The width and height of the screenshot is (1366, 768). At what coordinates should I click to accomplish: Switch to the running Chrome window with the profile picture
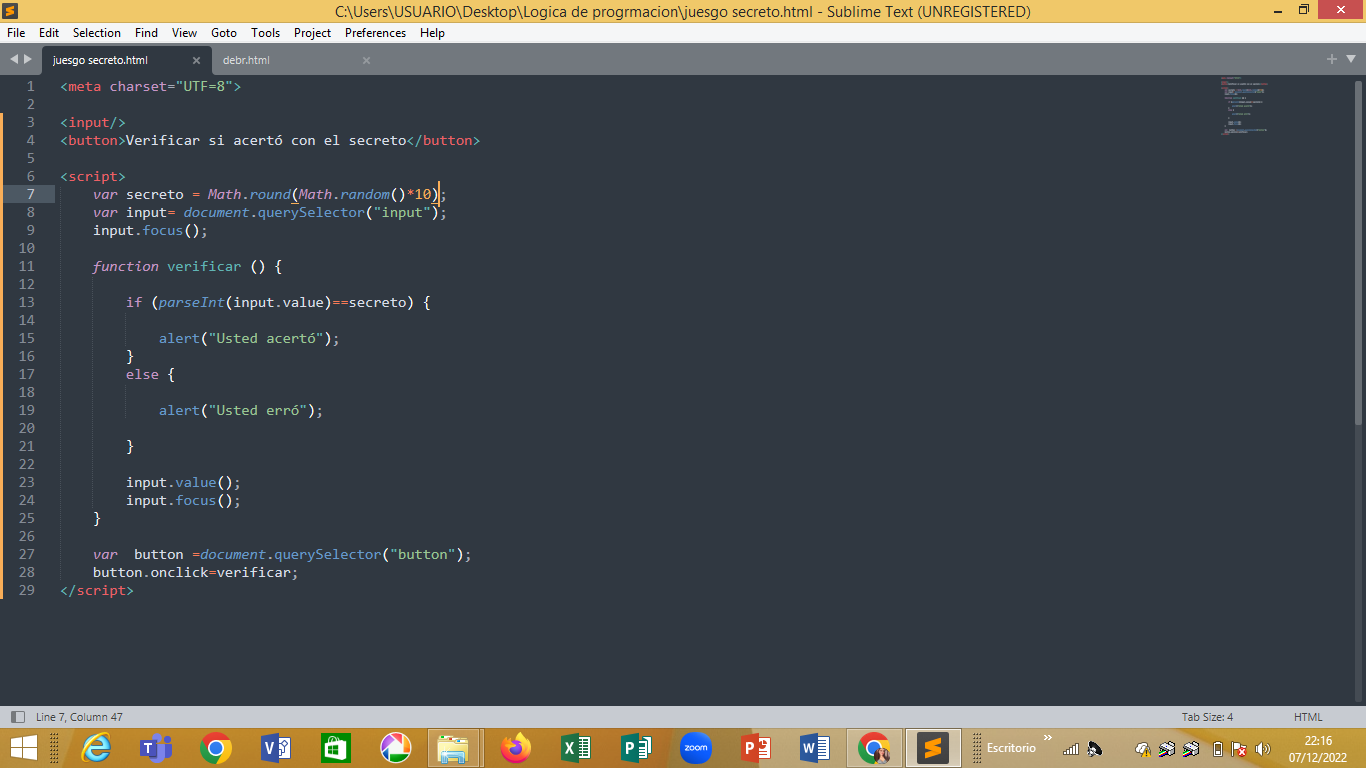[875, 748]
